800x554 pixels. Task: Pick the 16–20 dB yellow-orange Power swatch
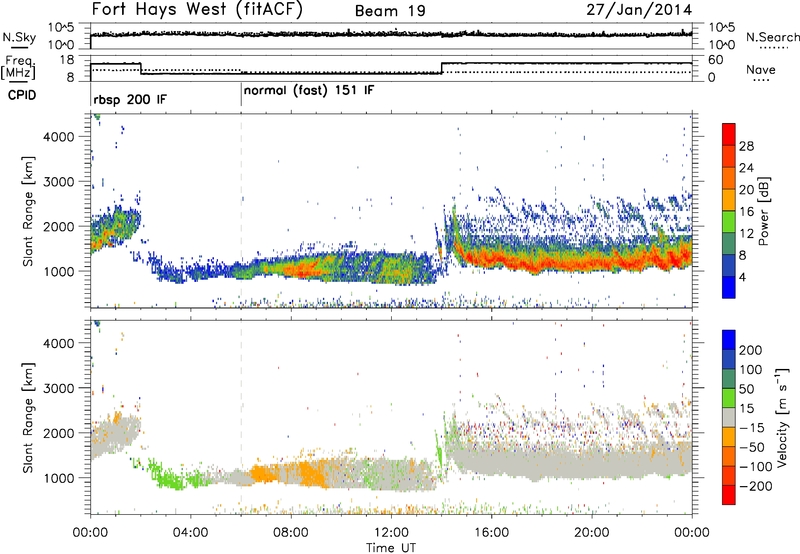point(729,200)
